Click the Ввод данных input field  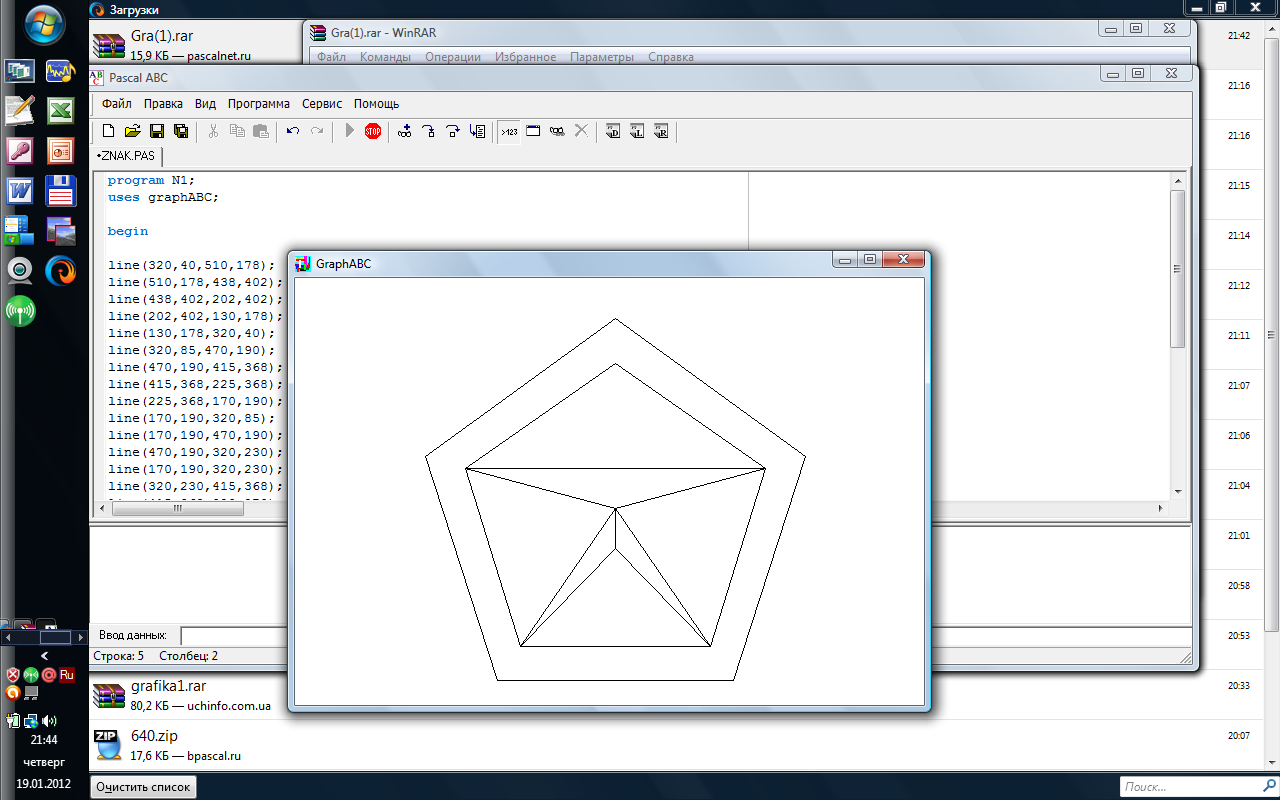coord(685,635)
